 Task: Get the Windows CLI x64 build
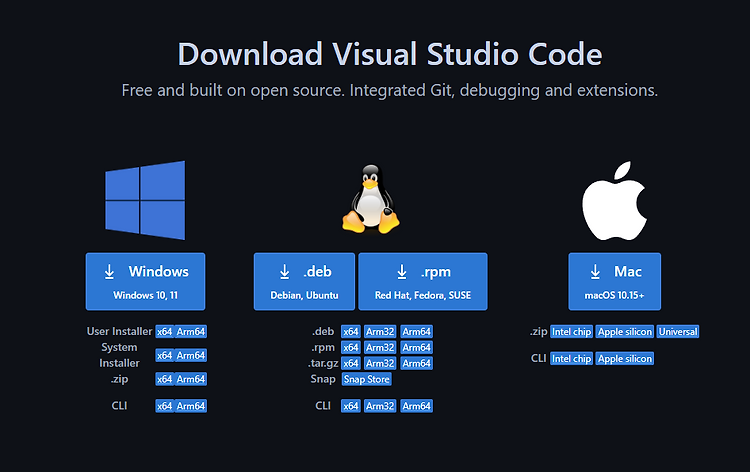[165, 406]
